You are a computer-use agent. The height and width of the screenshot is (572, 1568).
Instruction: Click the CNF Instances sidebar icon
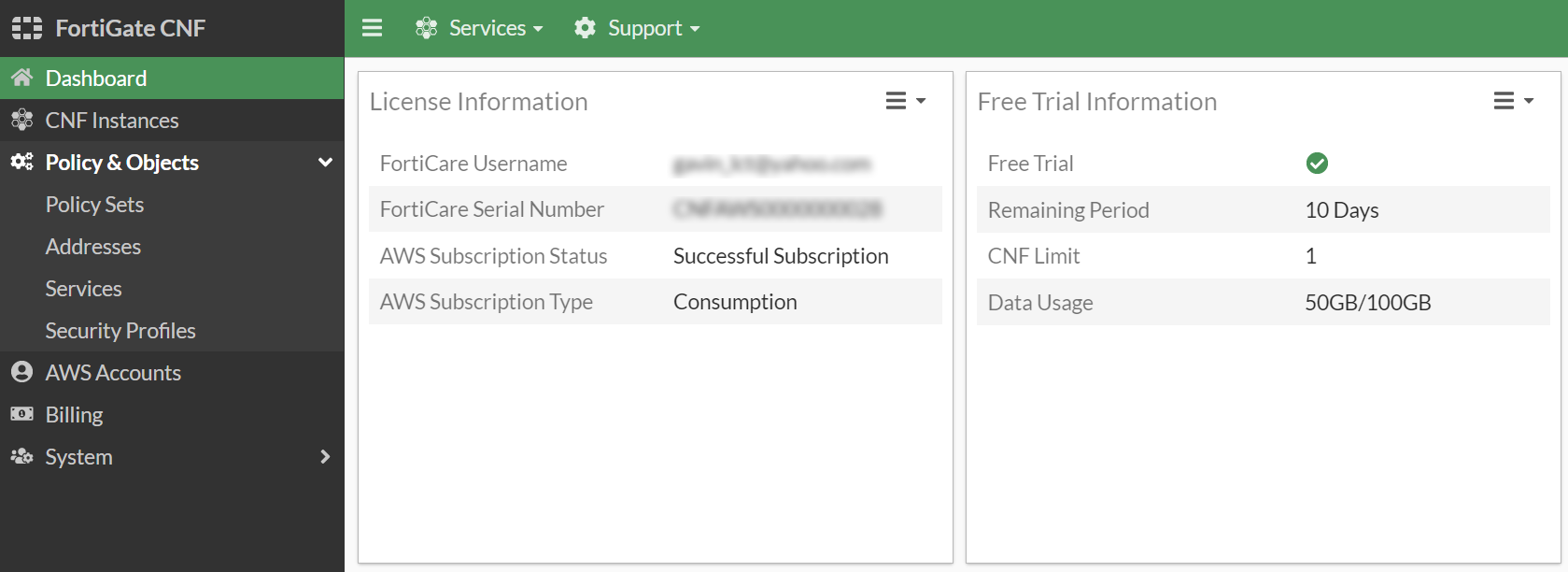pyautogui.click(x=22, y=120)
